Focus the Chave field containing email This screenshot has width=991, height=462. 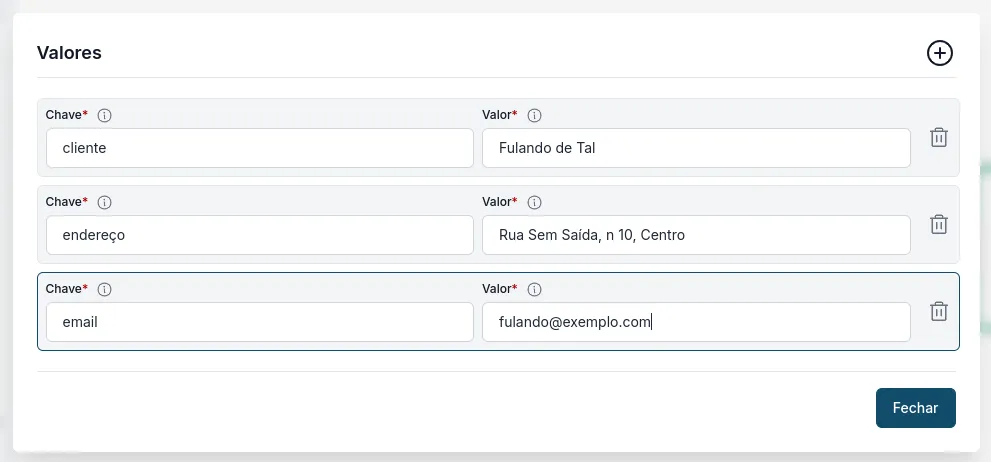pyautogui.click(x=260, y=322)
